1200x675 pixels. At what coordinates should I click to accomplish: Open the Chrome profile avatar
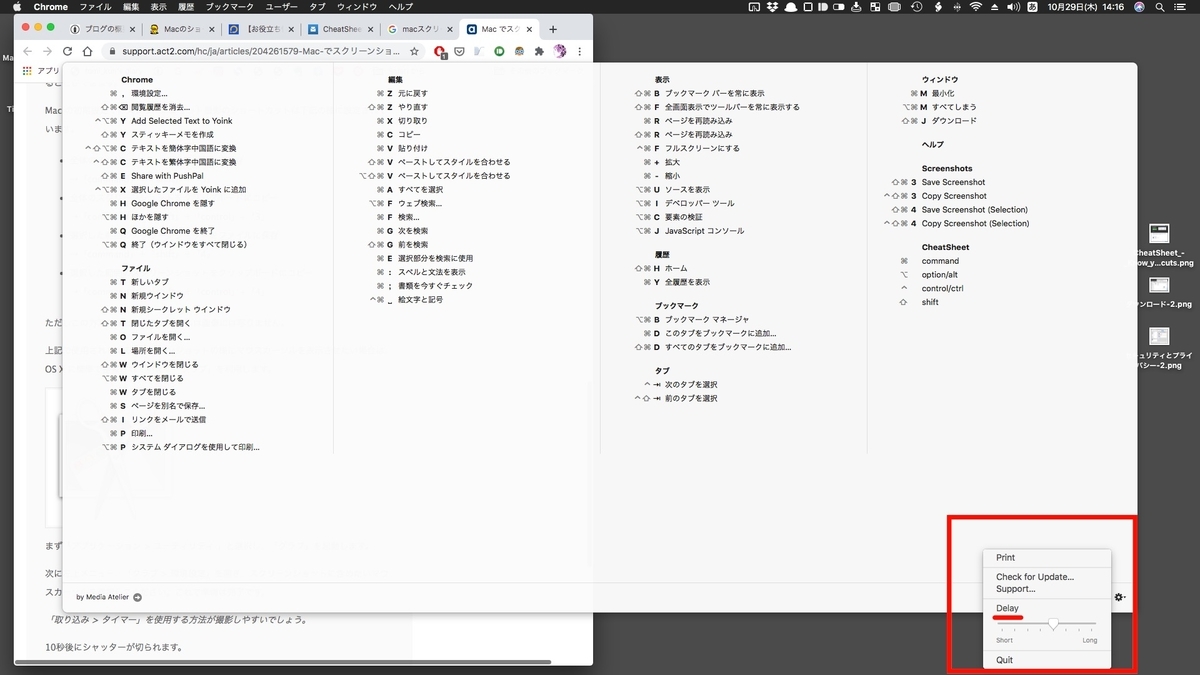pos(559,51)
